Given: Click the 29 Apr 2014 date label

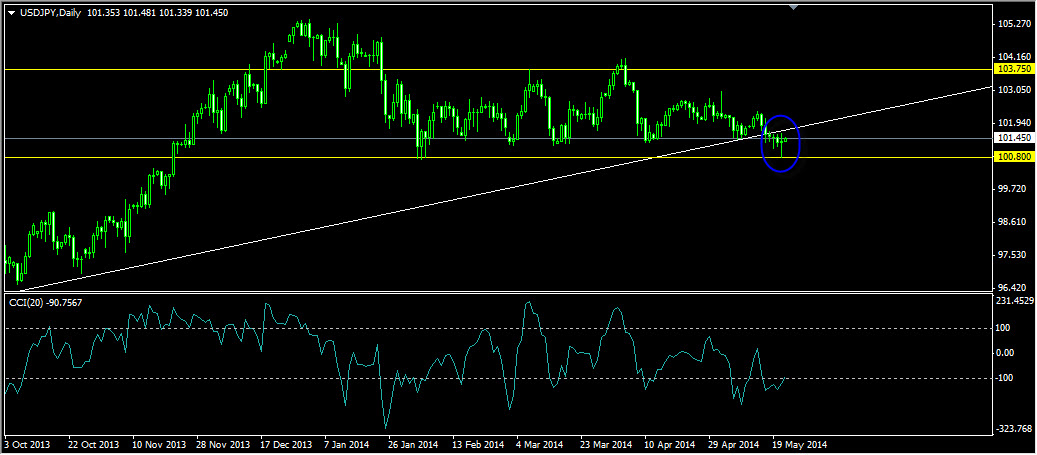Looking at the screenshot, I should 735,444.
